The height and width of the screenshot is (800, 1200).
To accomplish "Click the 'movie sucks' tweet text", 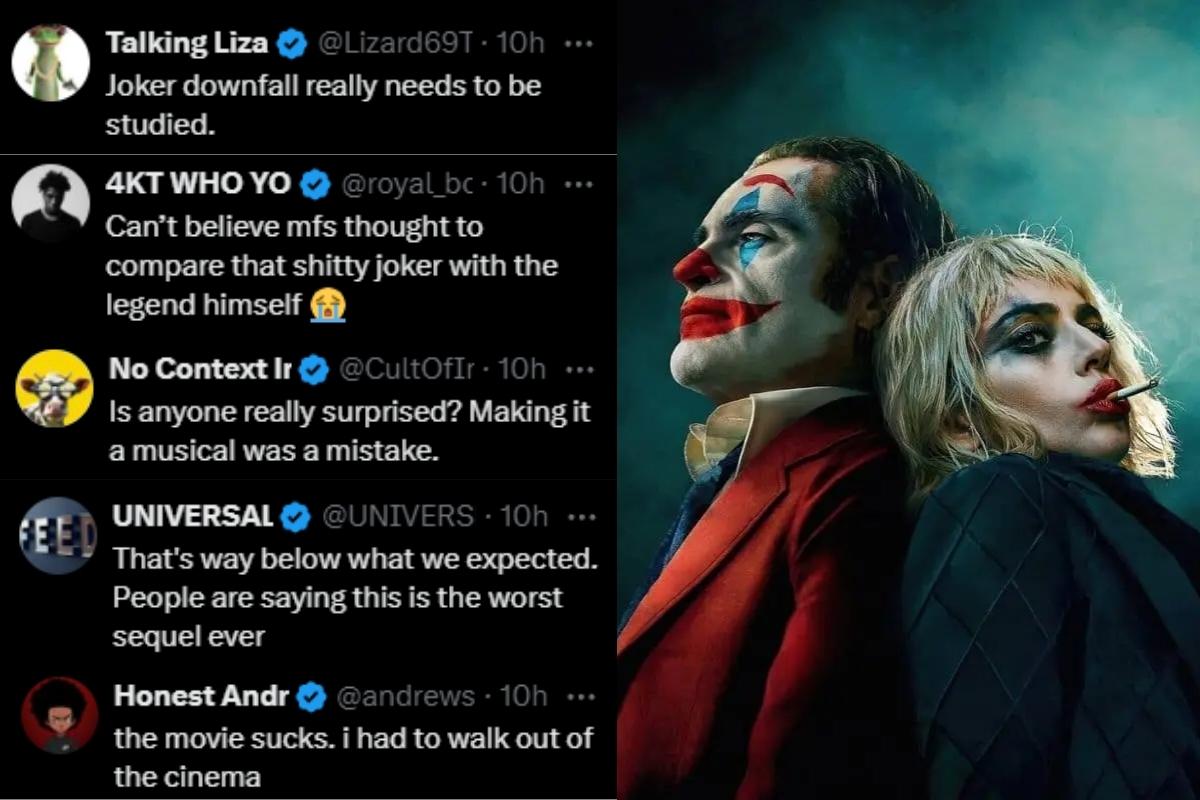I will pos(352,757).
